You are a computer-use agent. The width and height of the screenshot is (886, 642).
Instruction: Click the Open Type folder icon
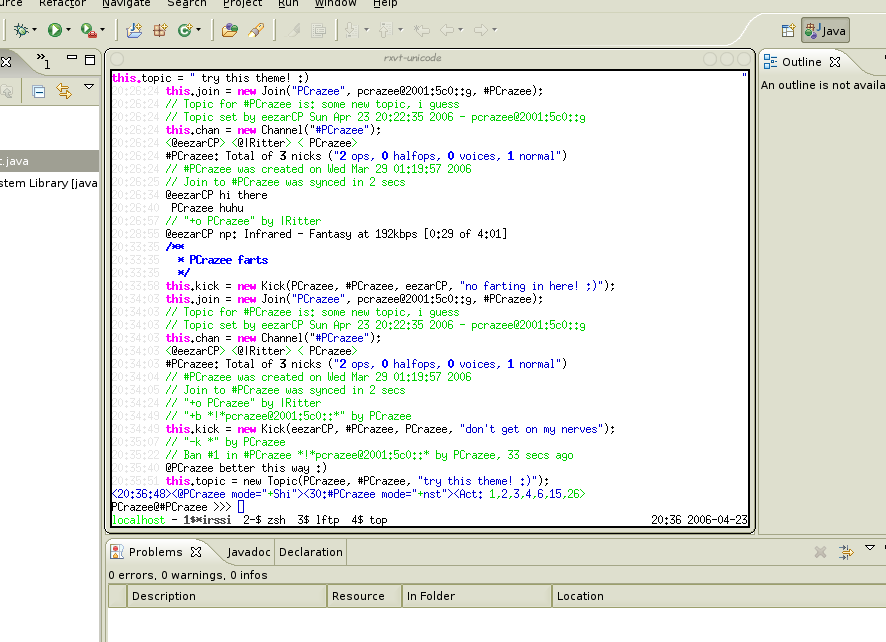click(230, 31)
